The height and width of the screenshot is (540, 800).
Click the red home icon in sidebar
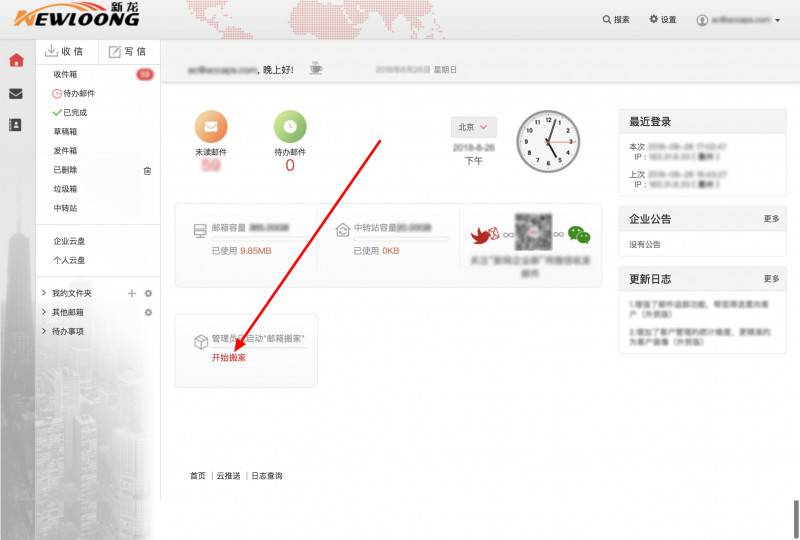[x=16, y=60]
